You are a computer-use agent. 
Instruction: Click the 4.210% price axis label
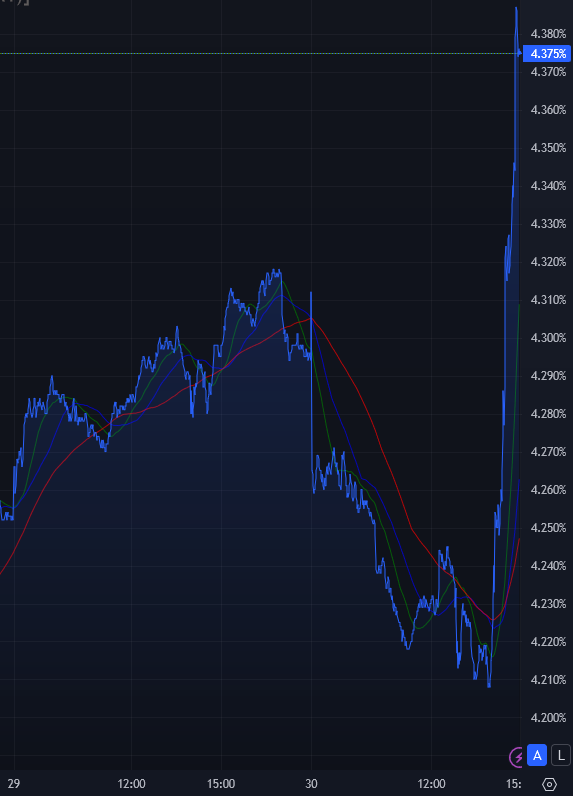(548, 680)
